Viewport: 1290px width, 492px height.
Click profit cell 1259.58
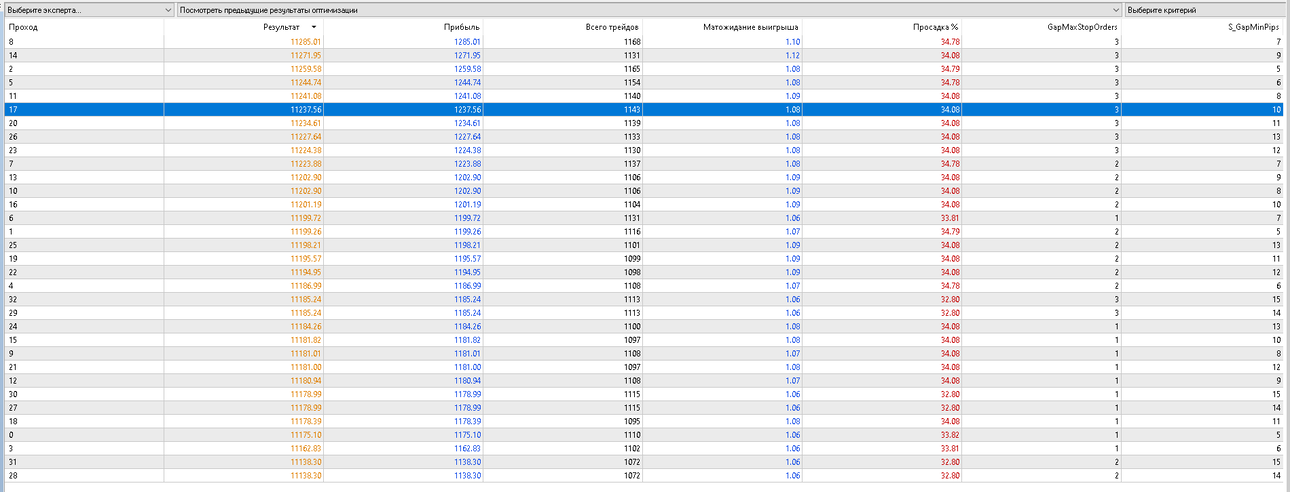point(467,68)
